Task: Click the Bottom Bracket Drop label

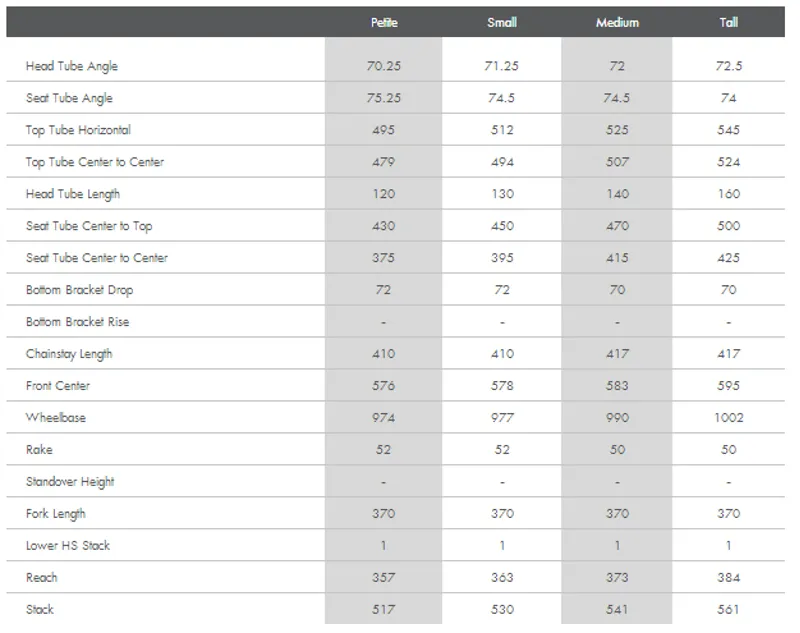Action: pyautogui.click(x=79, y=290)
